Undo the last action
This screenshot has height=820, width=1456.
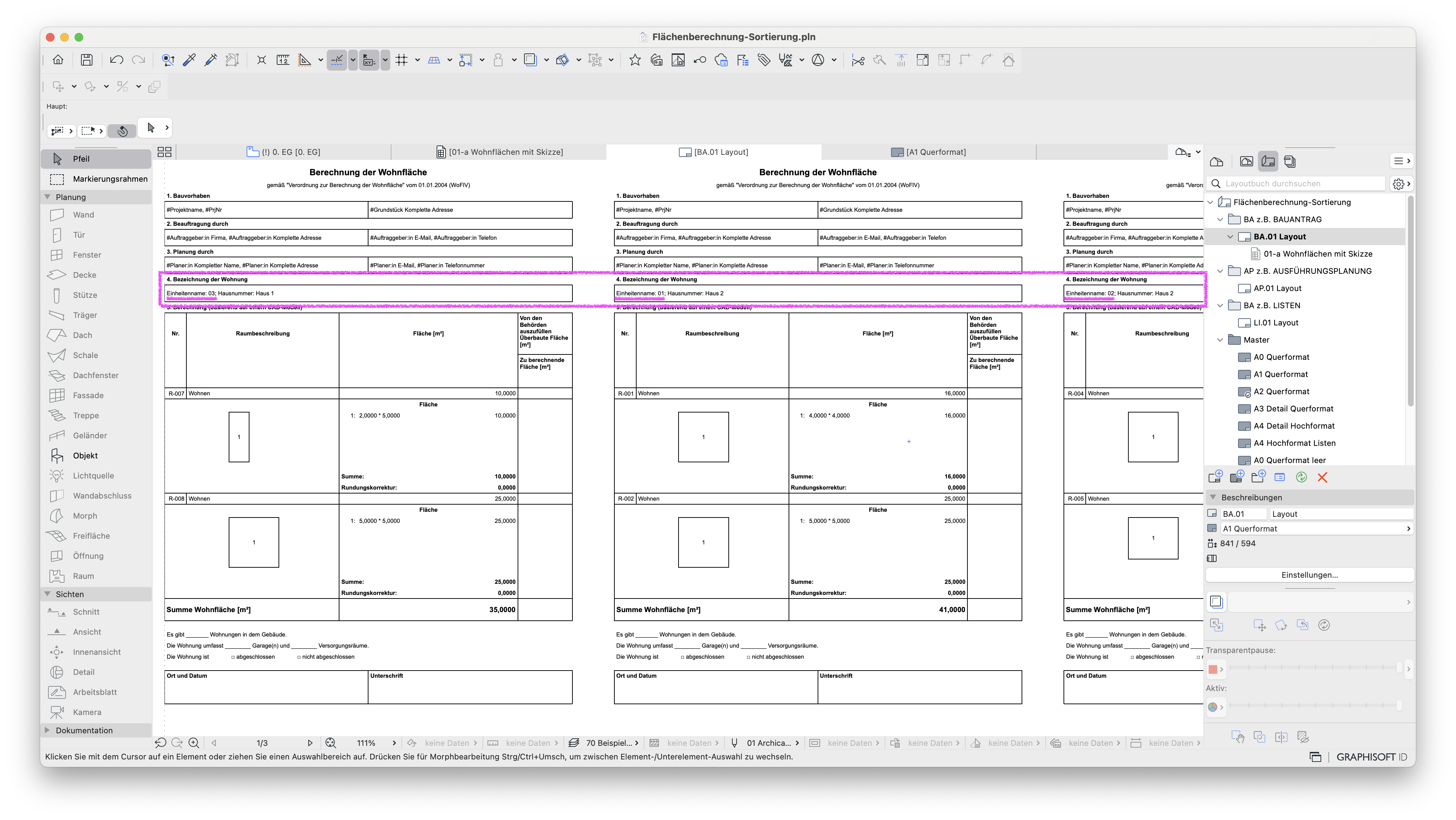116,60
